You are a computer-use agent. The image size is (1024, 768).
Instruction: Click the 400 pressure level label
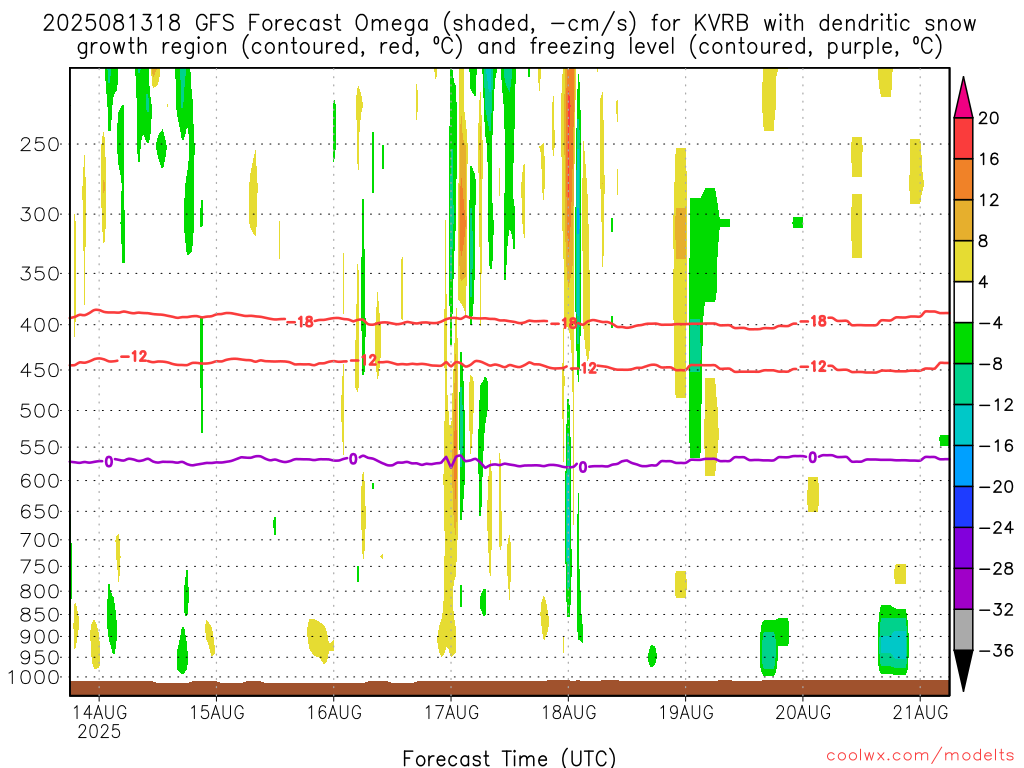pyautogui.click(x=40, y=325)
